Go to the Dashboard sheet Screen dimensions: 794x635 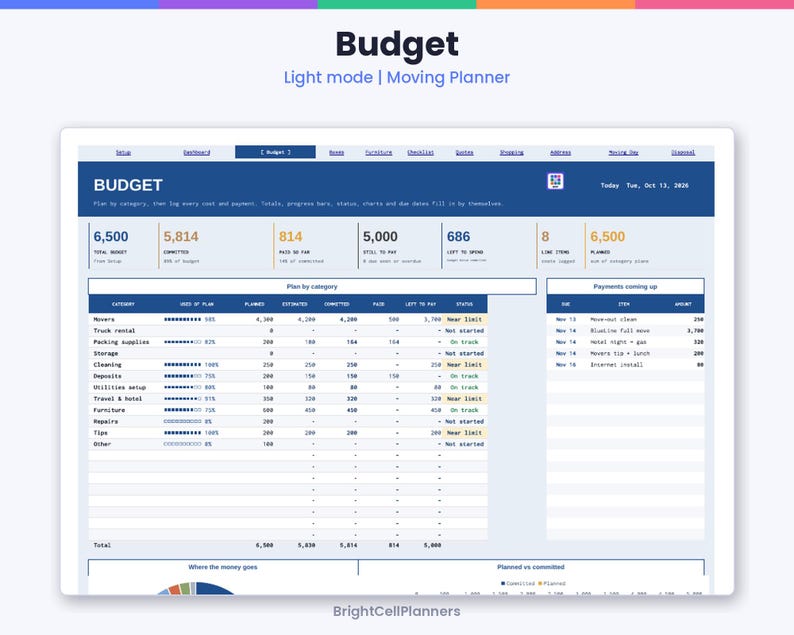tap(196, 152)
